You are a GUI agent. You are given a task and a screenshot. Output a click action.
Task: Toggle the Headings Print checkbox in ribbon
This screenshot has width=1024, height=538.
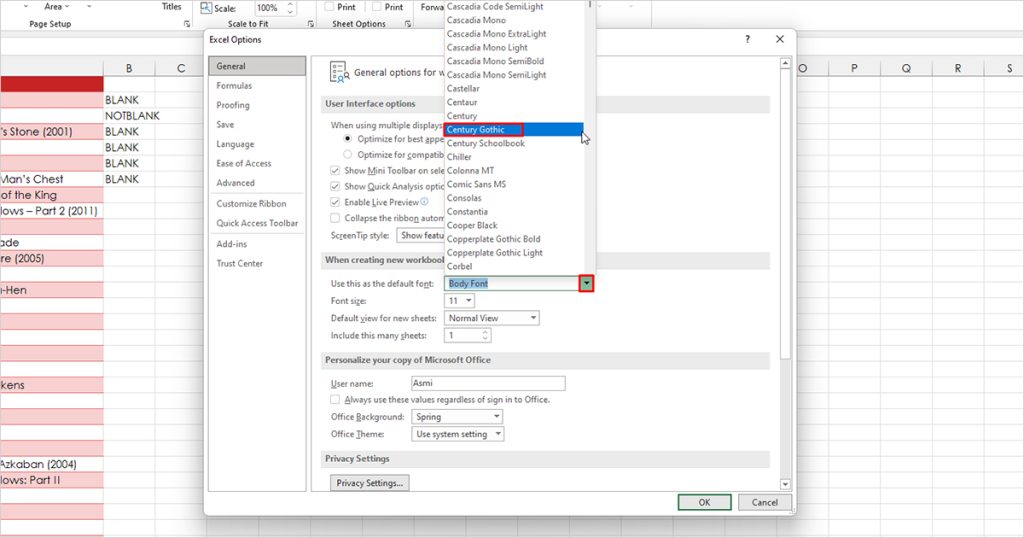[x=377, y=7]
